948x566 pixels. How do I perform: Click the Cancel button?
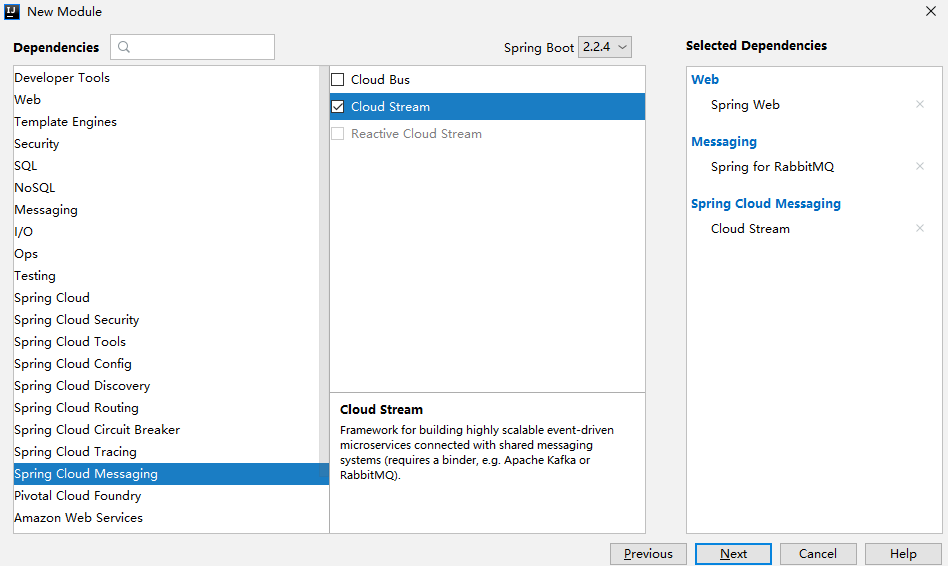818,554
